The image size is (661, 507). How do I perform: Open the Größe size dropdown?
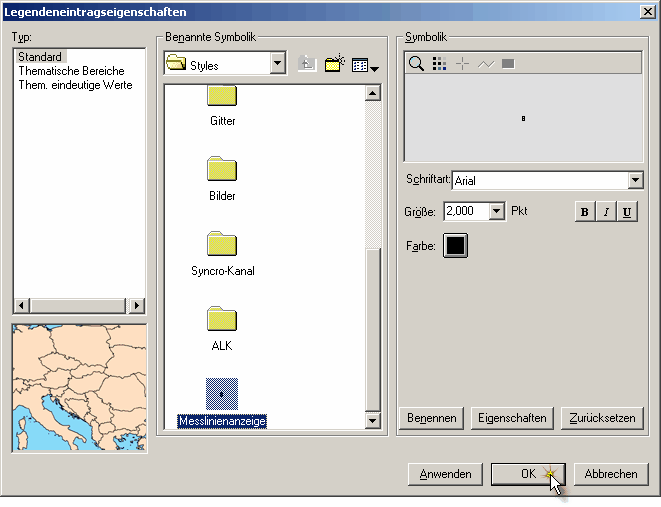(497, 211)
